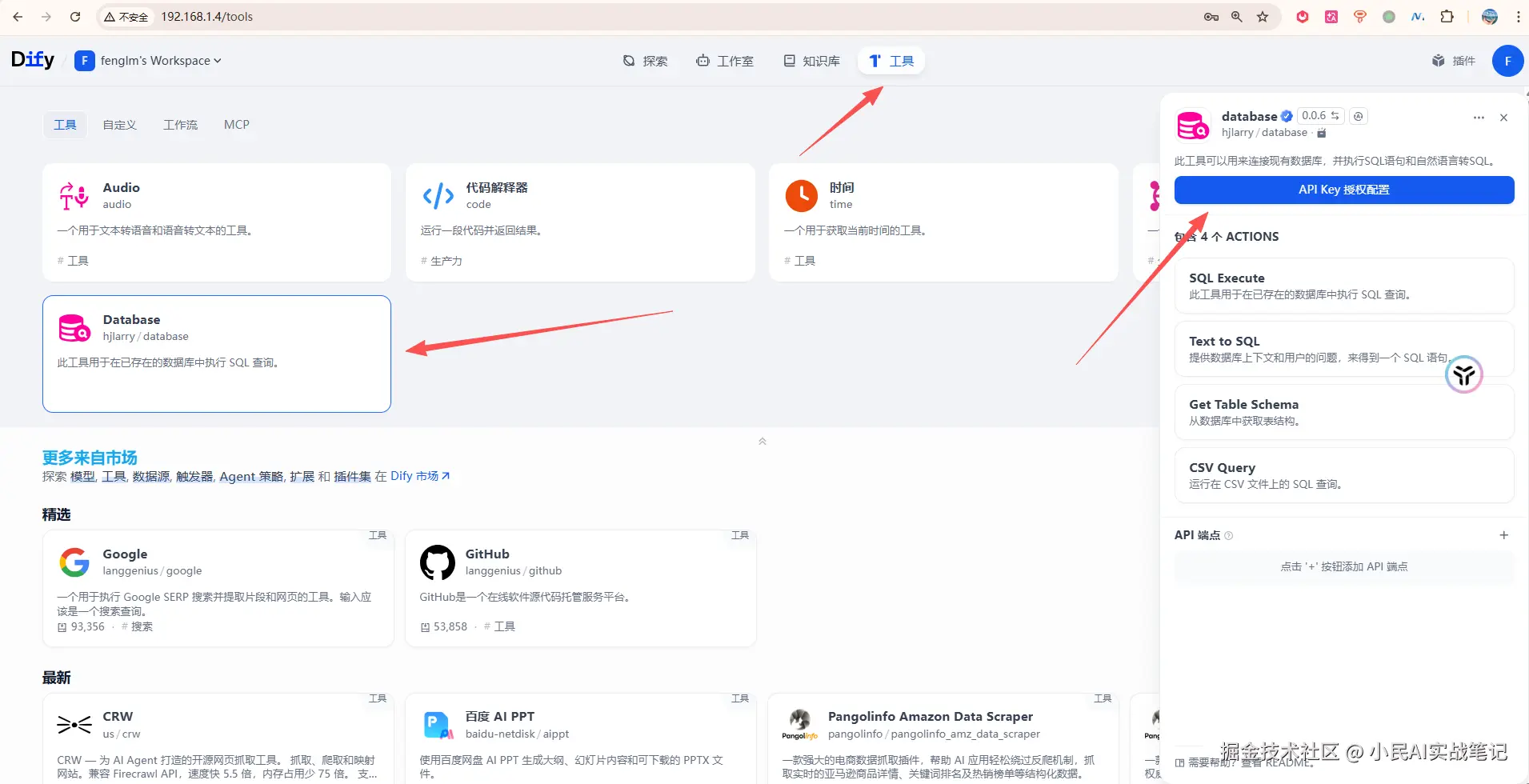Screen dimensions: 1529x784
Task: Switch to the MCP tab
Action: (237, 125)
